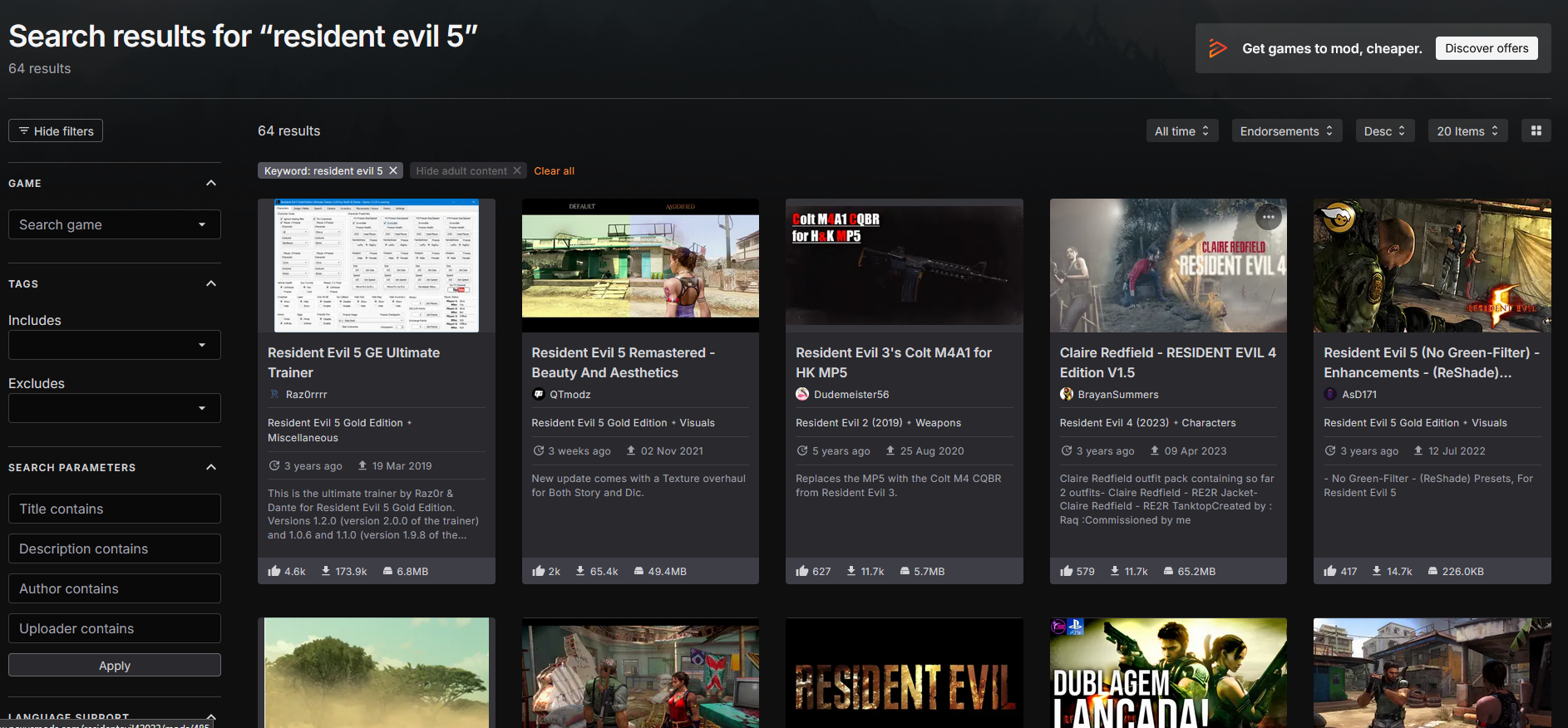Click the 'Clear all' filters link
This screenshot has width=1568, height=728.
click(554, 170)
